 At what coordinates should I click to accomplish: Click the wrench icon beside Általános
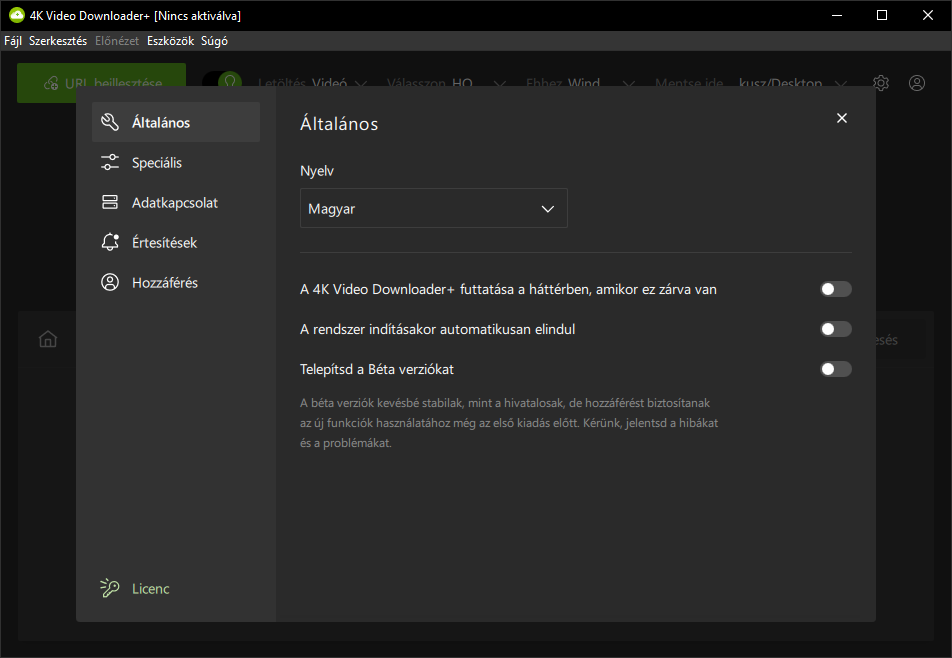[x=110, y=122]
